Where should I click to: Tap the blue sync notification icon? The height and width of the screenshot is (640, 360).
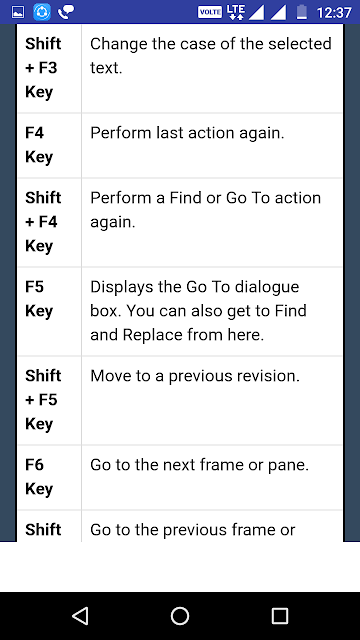tap(42, 12)
